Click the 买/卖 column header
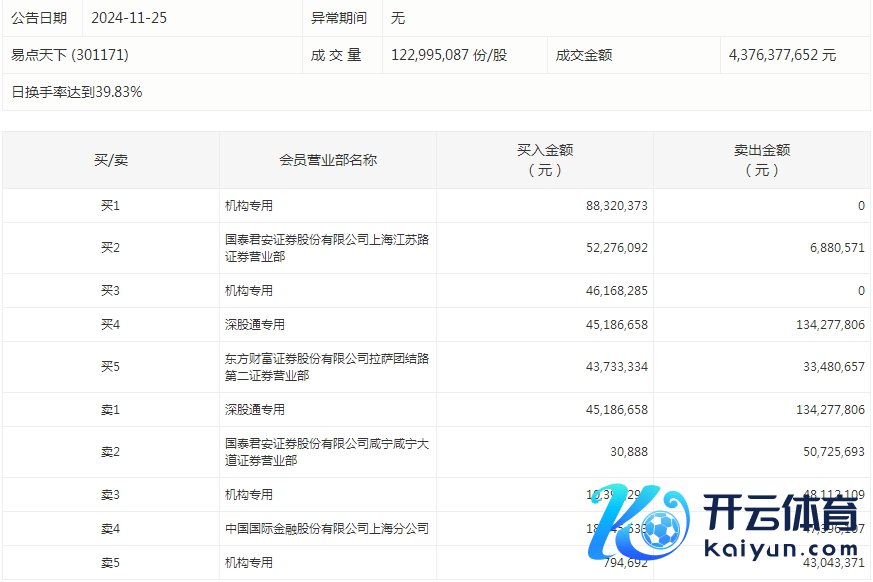This screenshot has width=873, height=582. [x=110, y=160]
